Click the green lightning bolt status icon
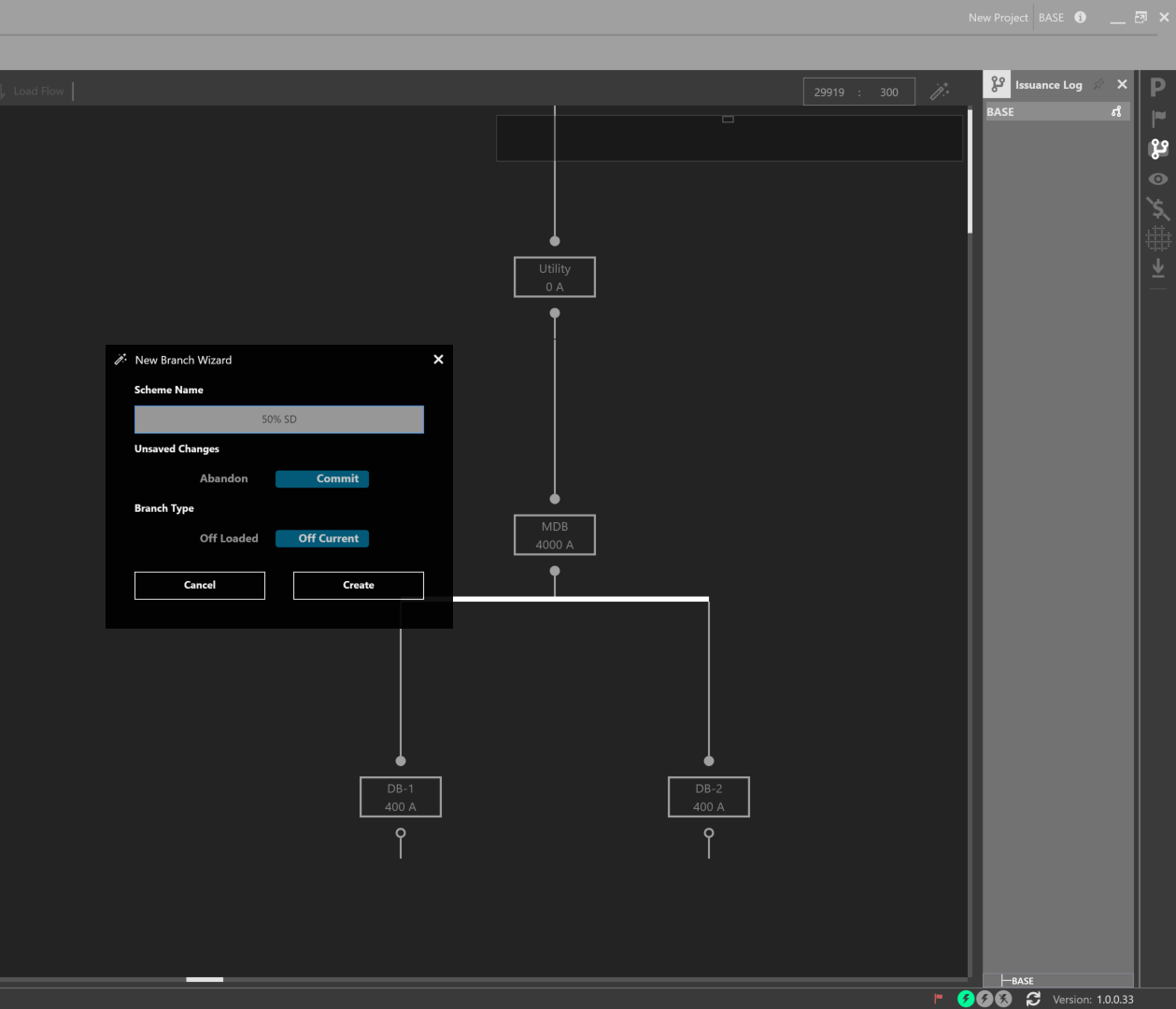The image size is (1176, 1009). click(966, 999)
